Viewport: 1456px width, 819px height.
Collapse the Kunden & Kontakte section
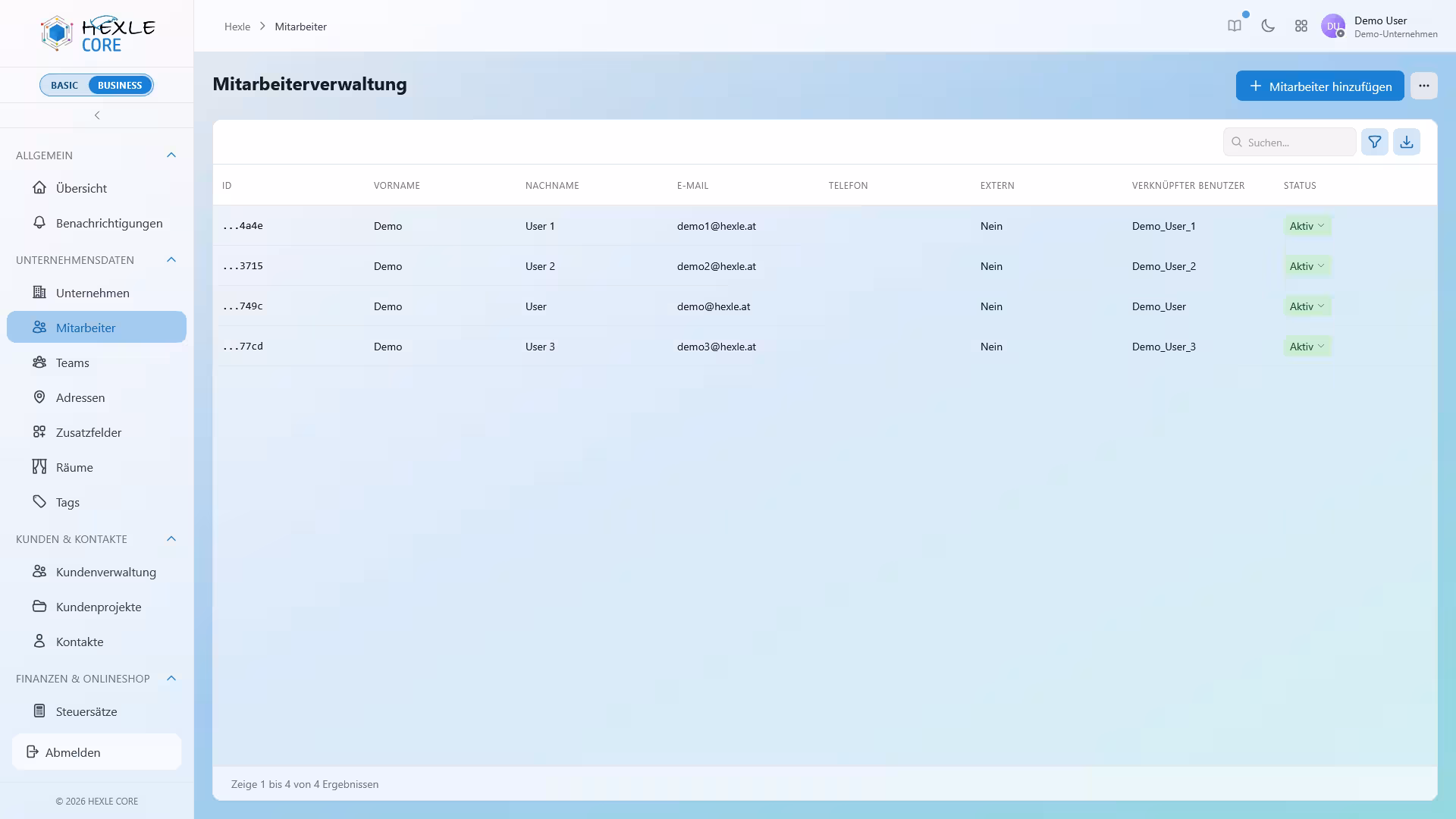171,539
